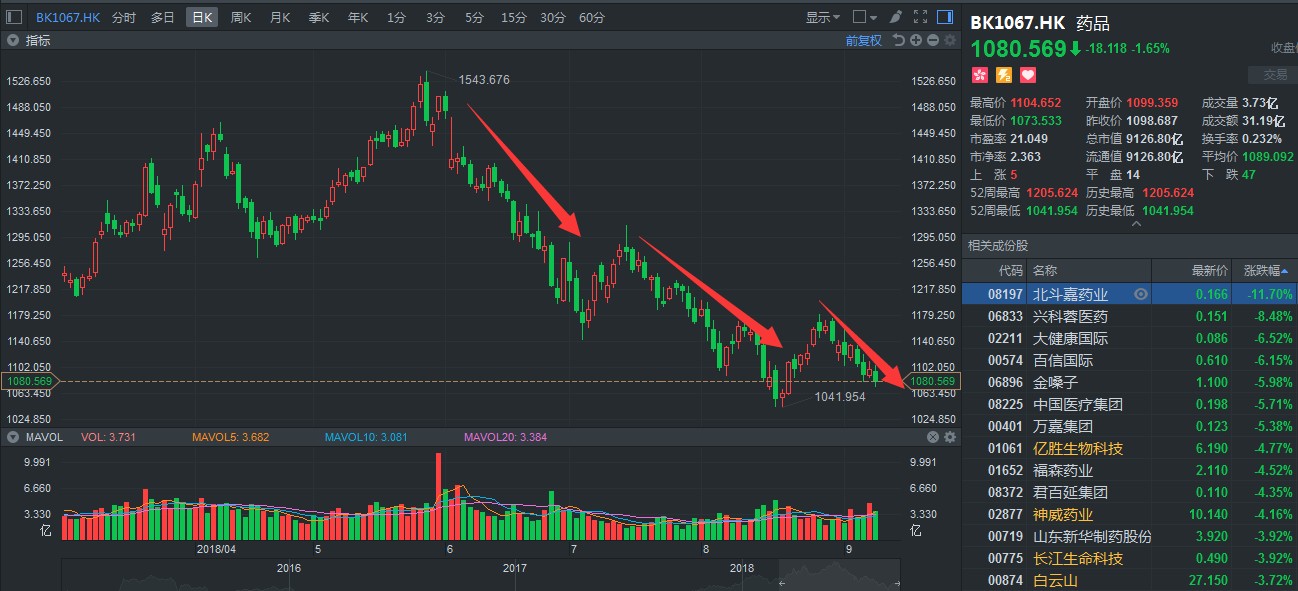
Task: Zoom out the K-line chart
Action: point(932,40)
